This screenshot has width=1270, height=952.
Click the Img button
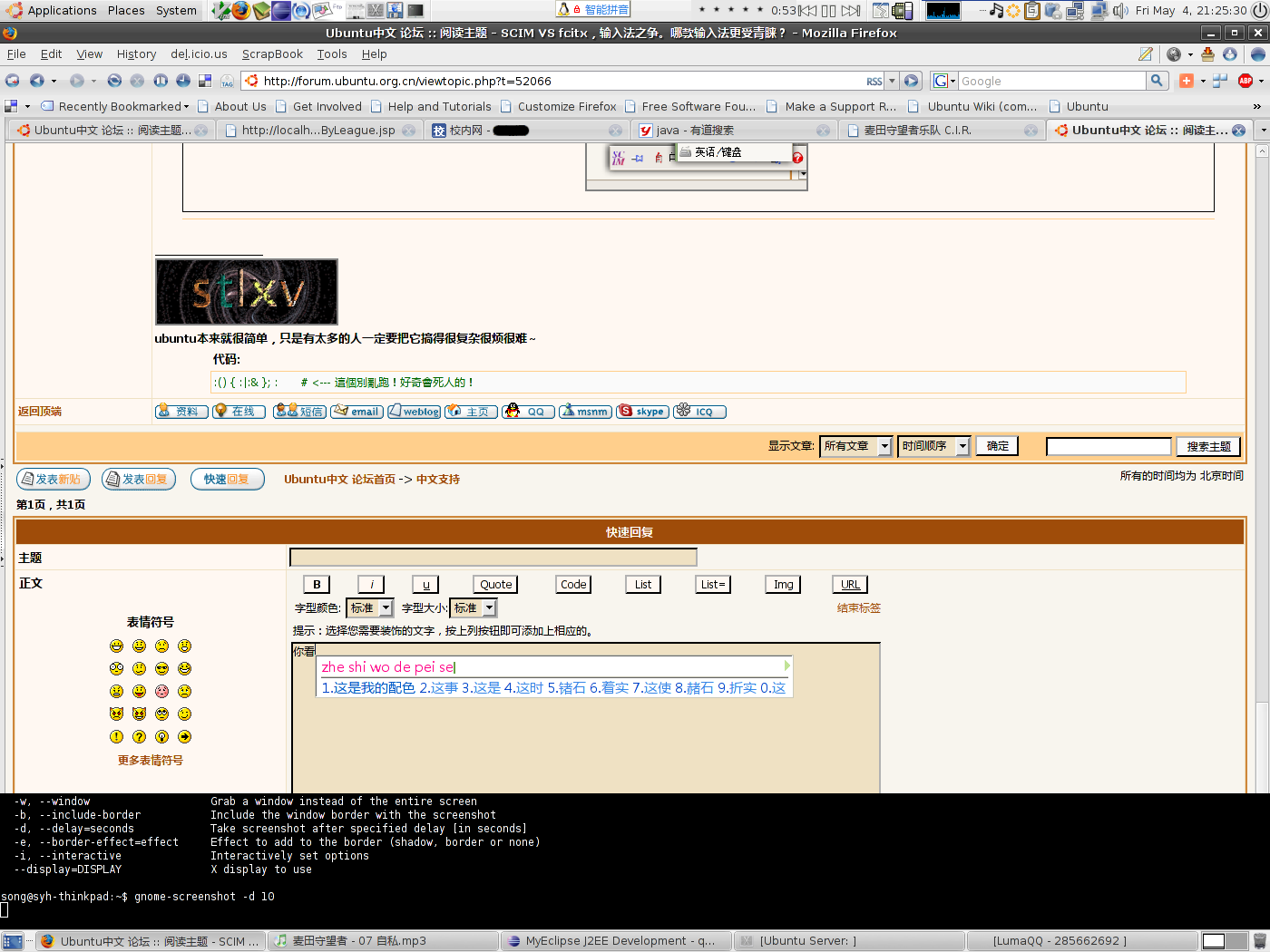[784, 585]
